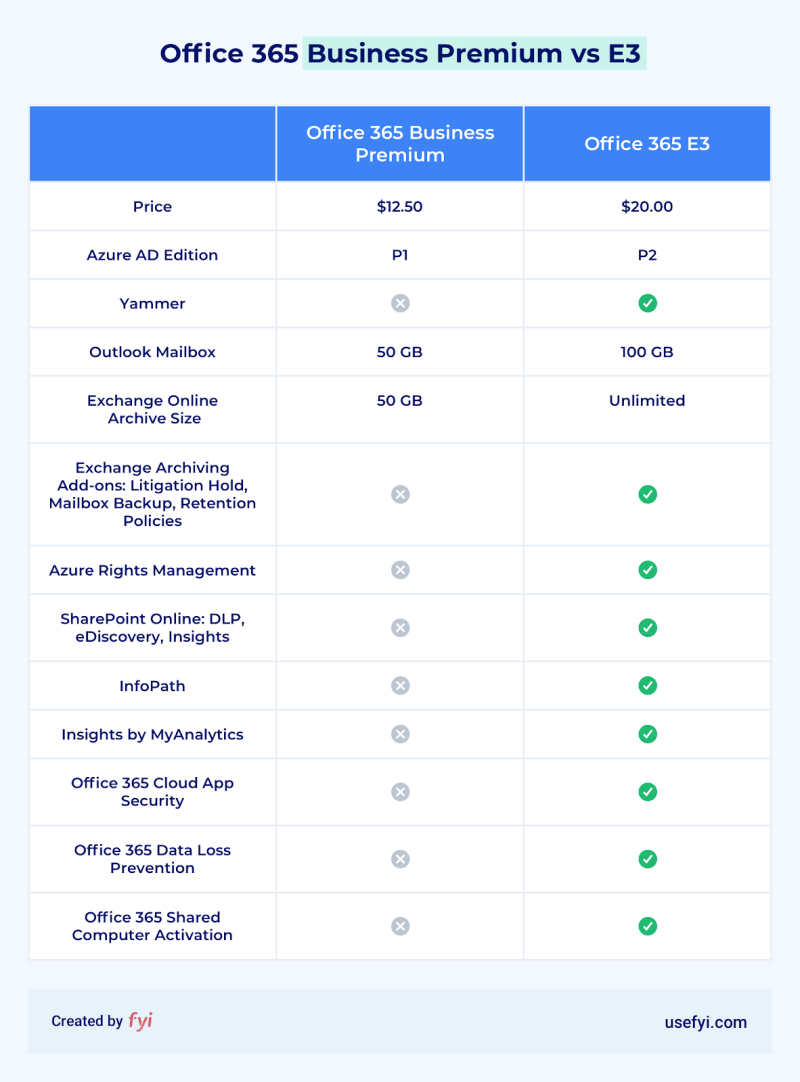The height and width of the screenshot is (1082, 800).
Task: Click gray X for Office 365 Cloud App Security
Action: click(x=400, y=791)
